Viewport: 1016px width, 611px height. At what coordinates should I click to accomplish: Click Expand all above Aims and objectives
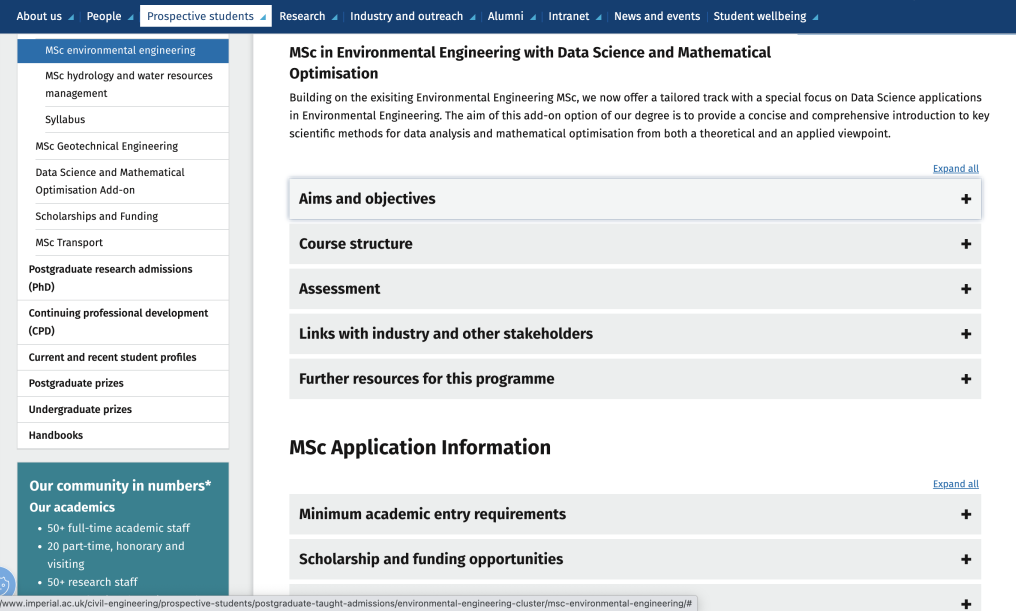pyautogui.click(x=956, y=168)
